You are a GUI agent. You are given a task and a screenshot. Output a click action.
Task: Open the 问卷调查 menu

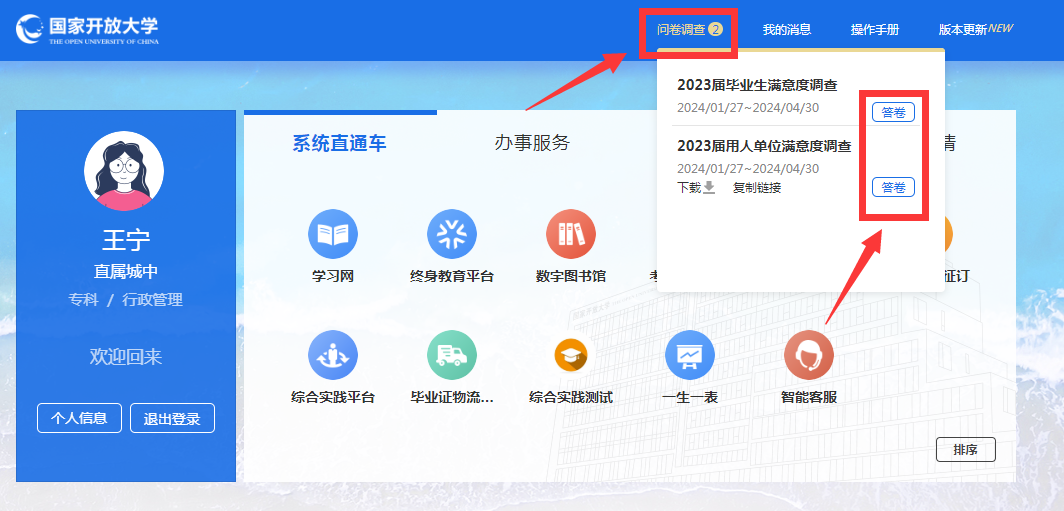(689, 30)
